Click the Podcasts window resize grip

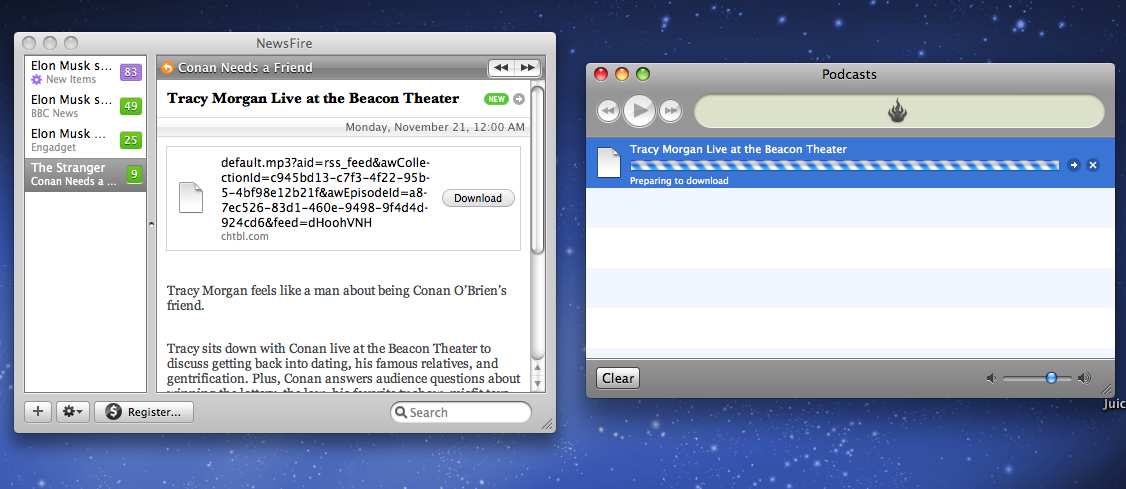(x=1107, y=391)
